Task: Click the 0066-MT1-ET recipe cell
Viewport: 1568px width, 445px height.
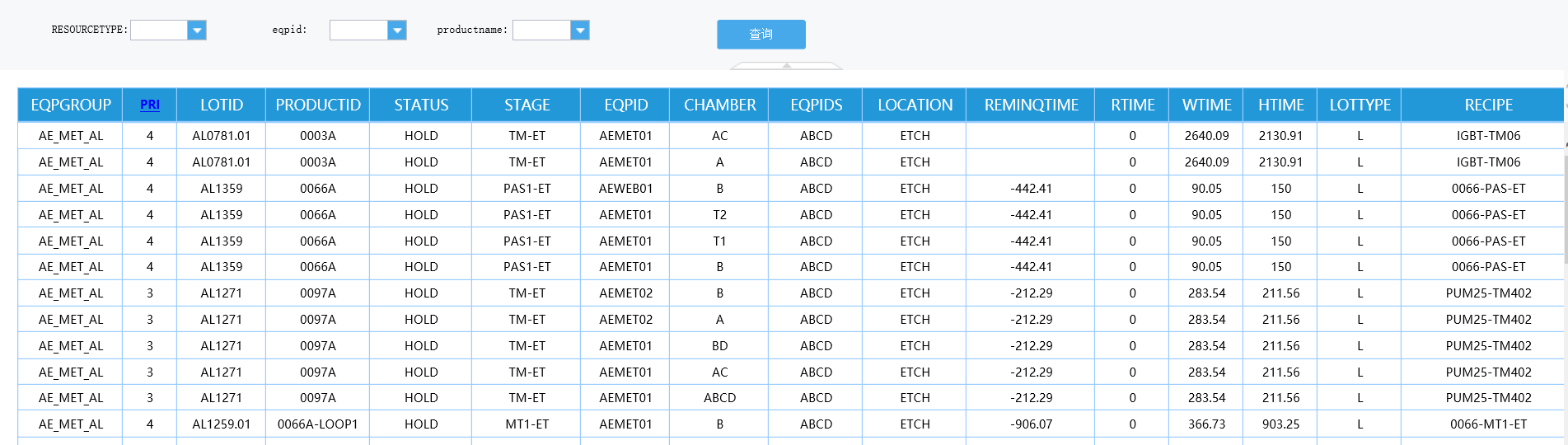Action: point(1488,424)
